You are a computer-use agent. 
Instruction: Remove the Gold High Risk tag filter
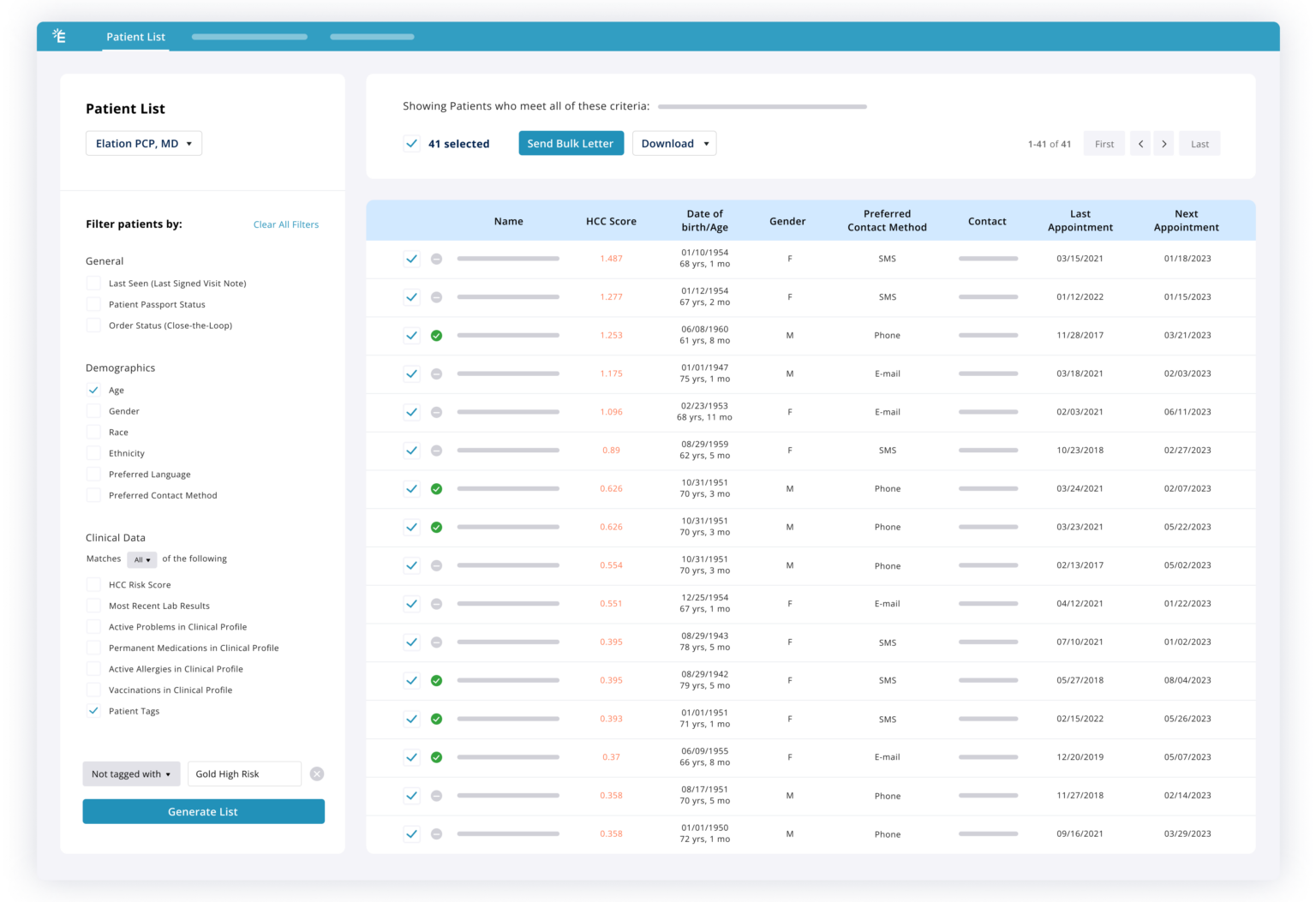[316, 774]
